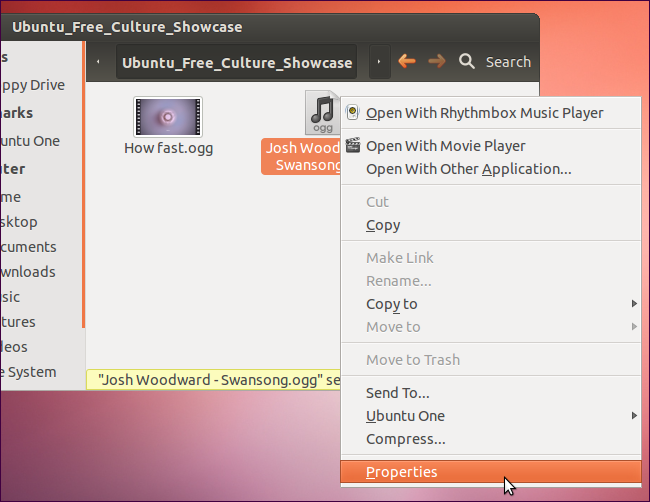The width and height of the screenshot is (650, 502).
Task: Open Documents folder in sidebar
Action: (29, 247)
